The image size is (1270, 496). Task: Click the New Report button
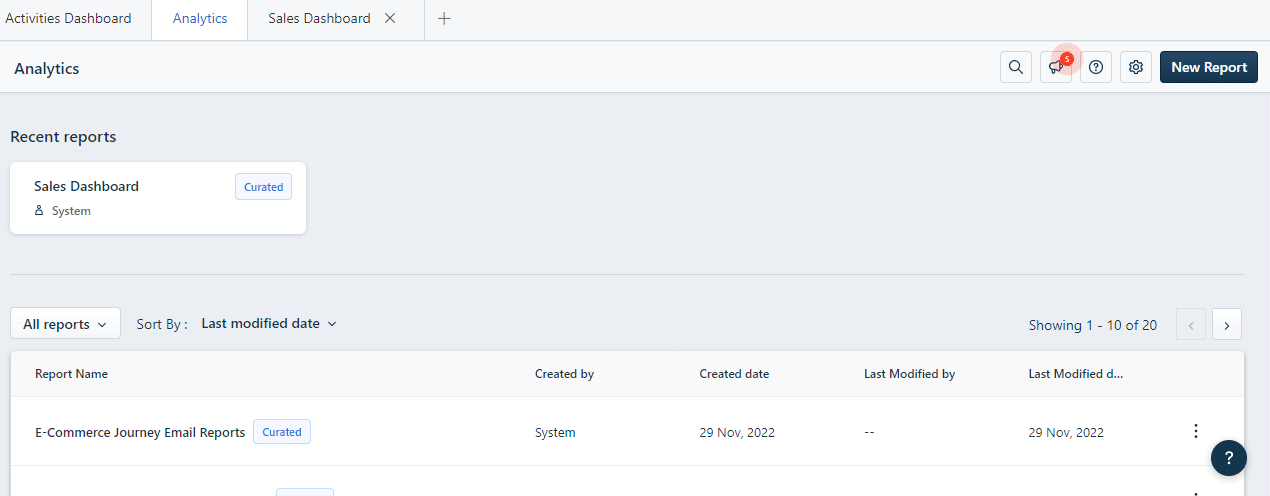pos(1209,67)
